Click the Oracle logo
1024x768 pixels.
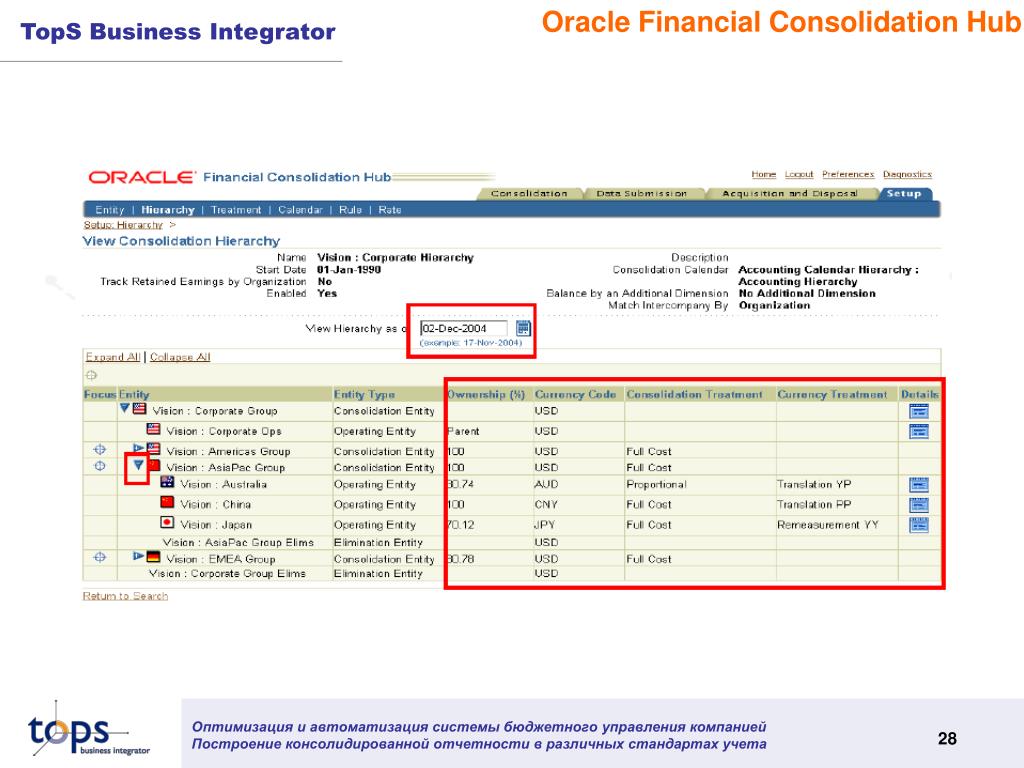pos(142,177)
